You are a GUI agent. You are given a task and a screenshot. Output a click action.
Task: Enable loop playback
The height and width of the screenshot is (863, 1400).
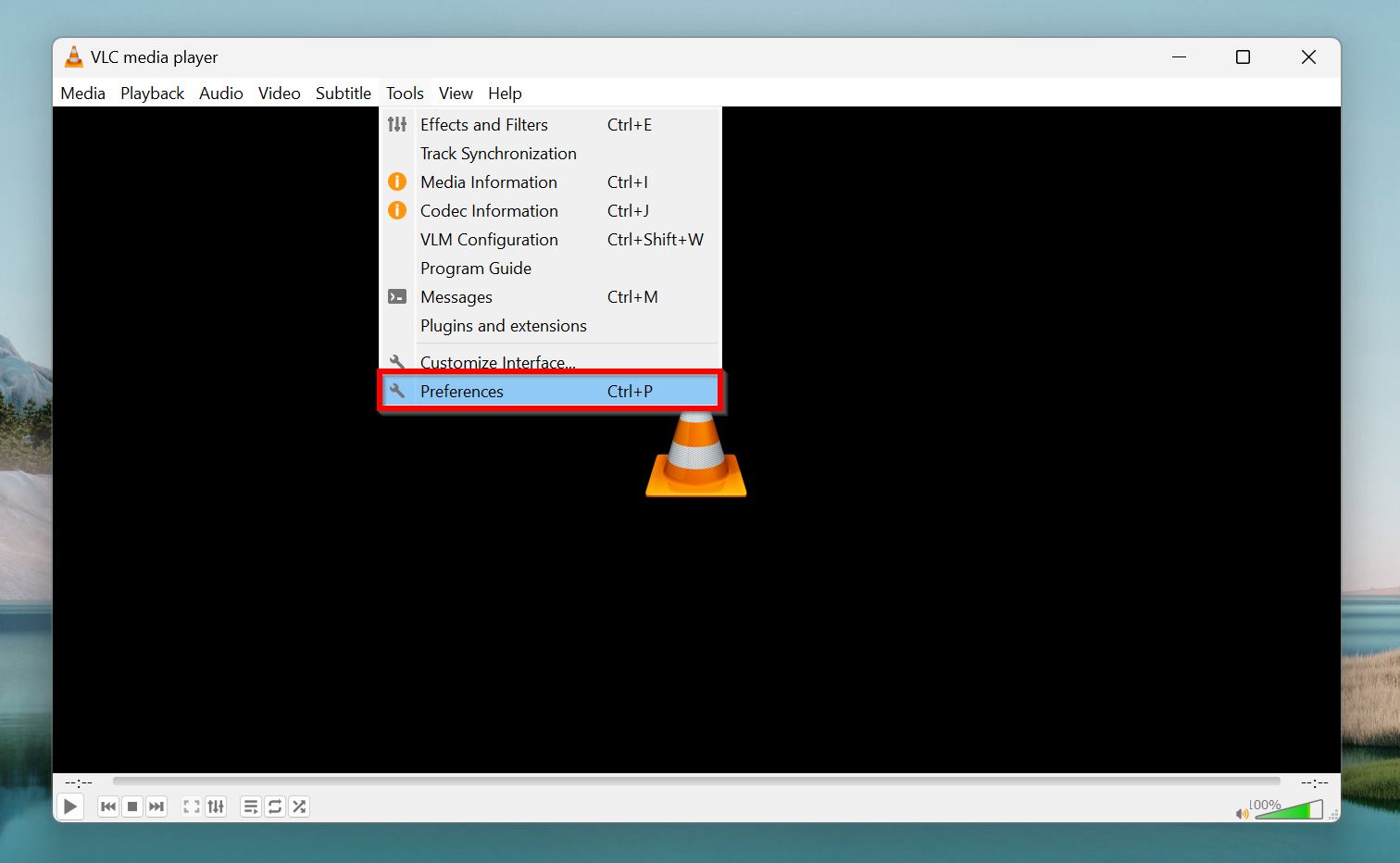(x=274, y=807)
